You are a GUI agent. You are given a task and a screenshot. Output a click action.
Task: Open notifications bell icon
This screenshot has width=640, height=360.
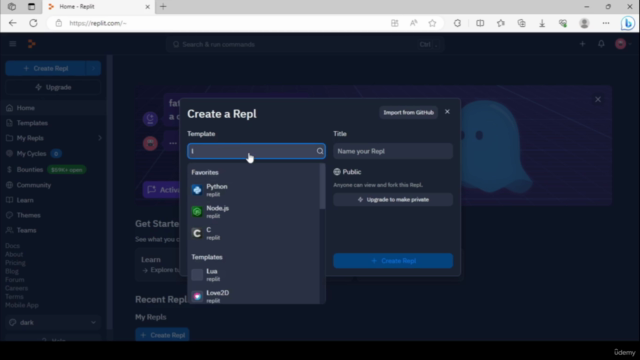[601, 44]
